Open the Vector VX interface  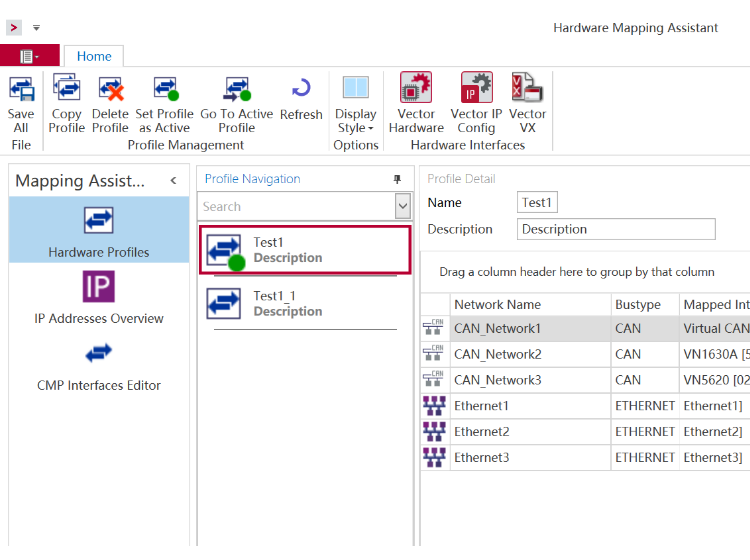coord(527,103)
